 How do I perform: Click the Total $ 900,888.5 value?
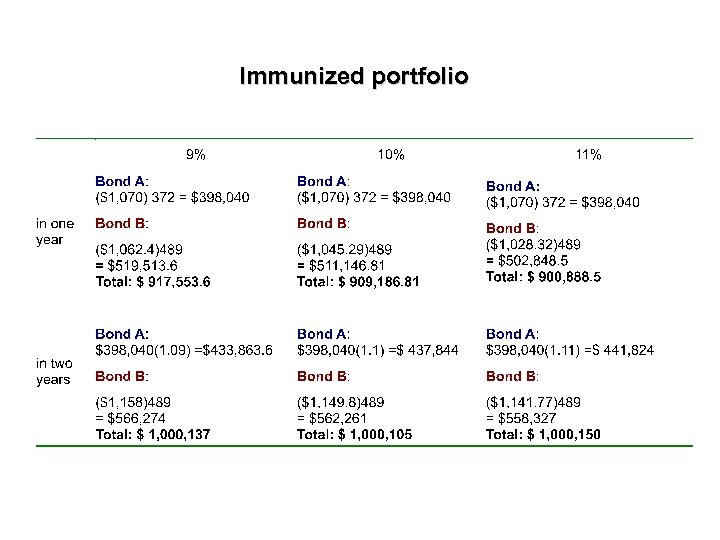click(543, 277)
